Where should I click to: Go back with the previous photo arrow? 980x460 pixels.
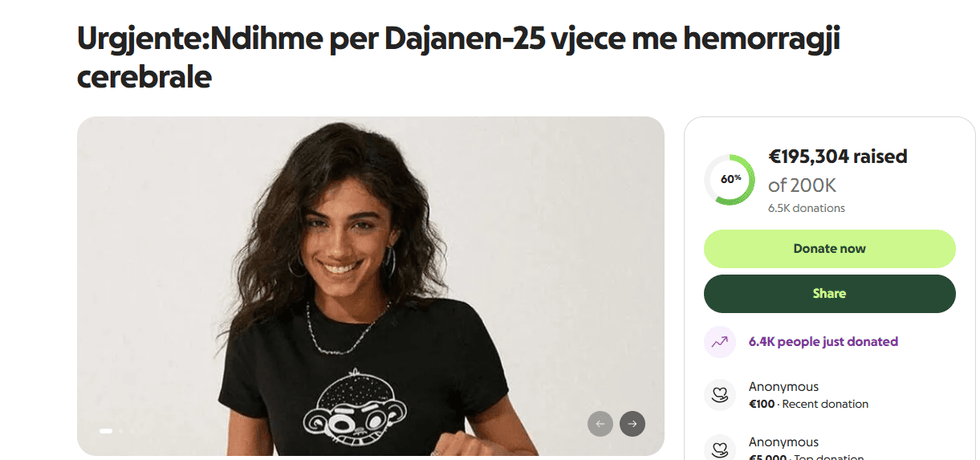tap(600, 424)
